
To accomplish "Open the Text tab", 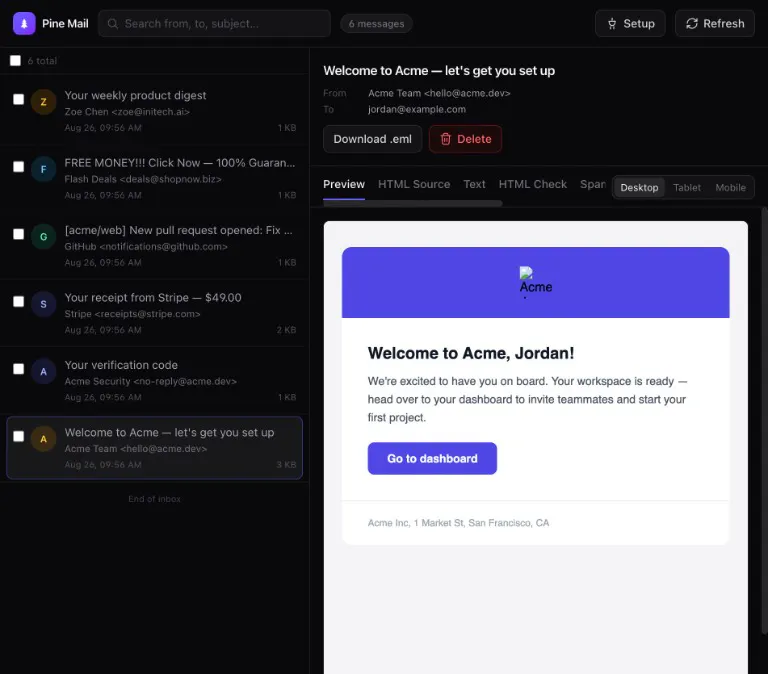I will [x=474, y=184].
